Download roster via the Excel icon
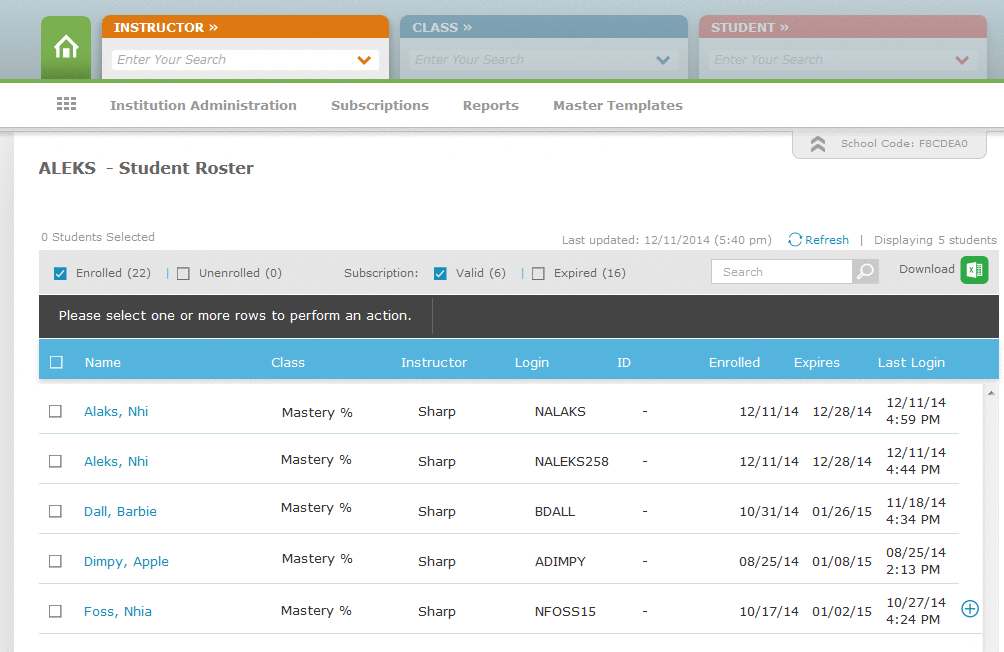This screenshot has height=652, width=1004. (x=974, y=270)
